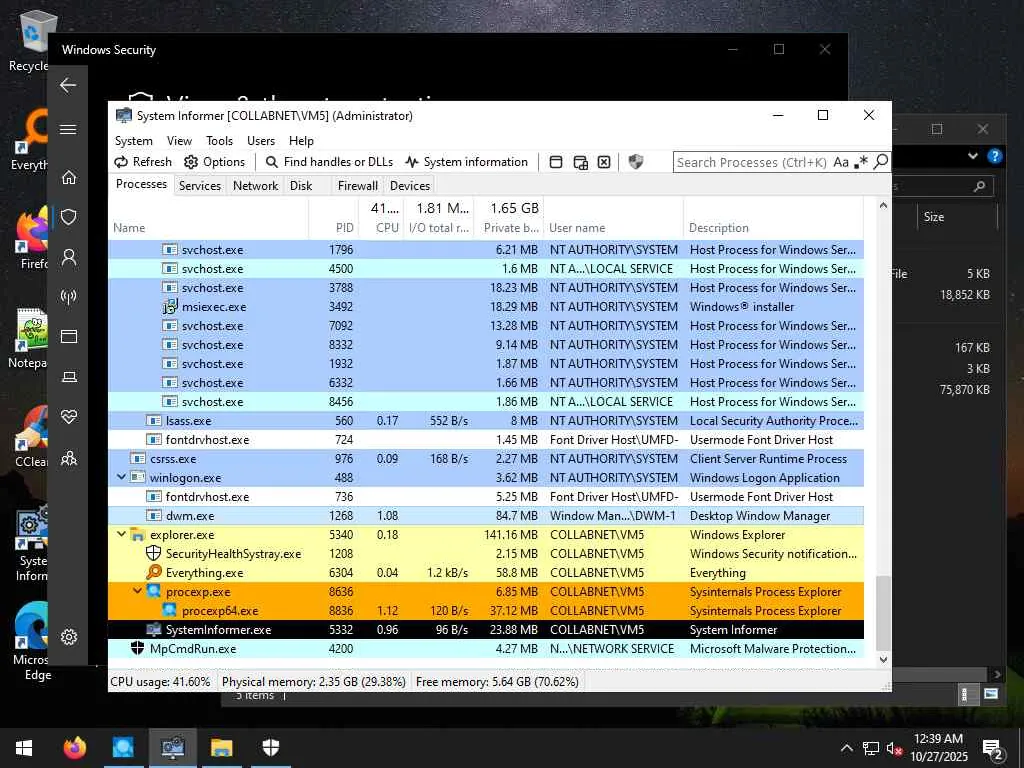Viewport: 1024px width, 768px height.
Task: Click the MpCmdRun.exe shield icon
Action: 137,648
